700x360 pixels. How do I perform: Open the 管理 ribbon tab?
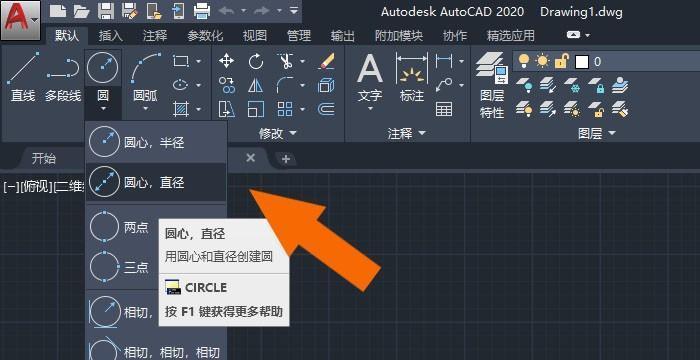point(299,36)
